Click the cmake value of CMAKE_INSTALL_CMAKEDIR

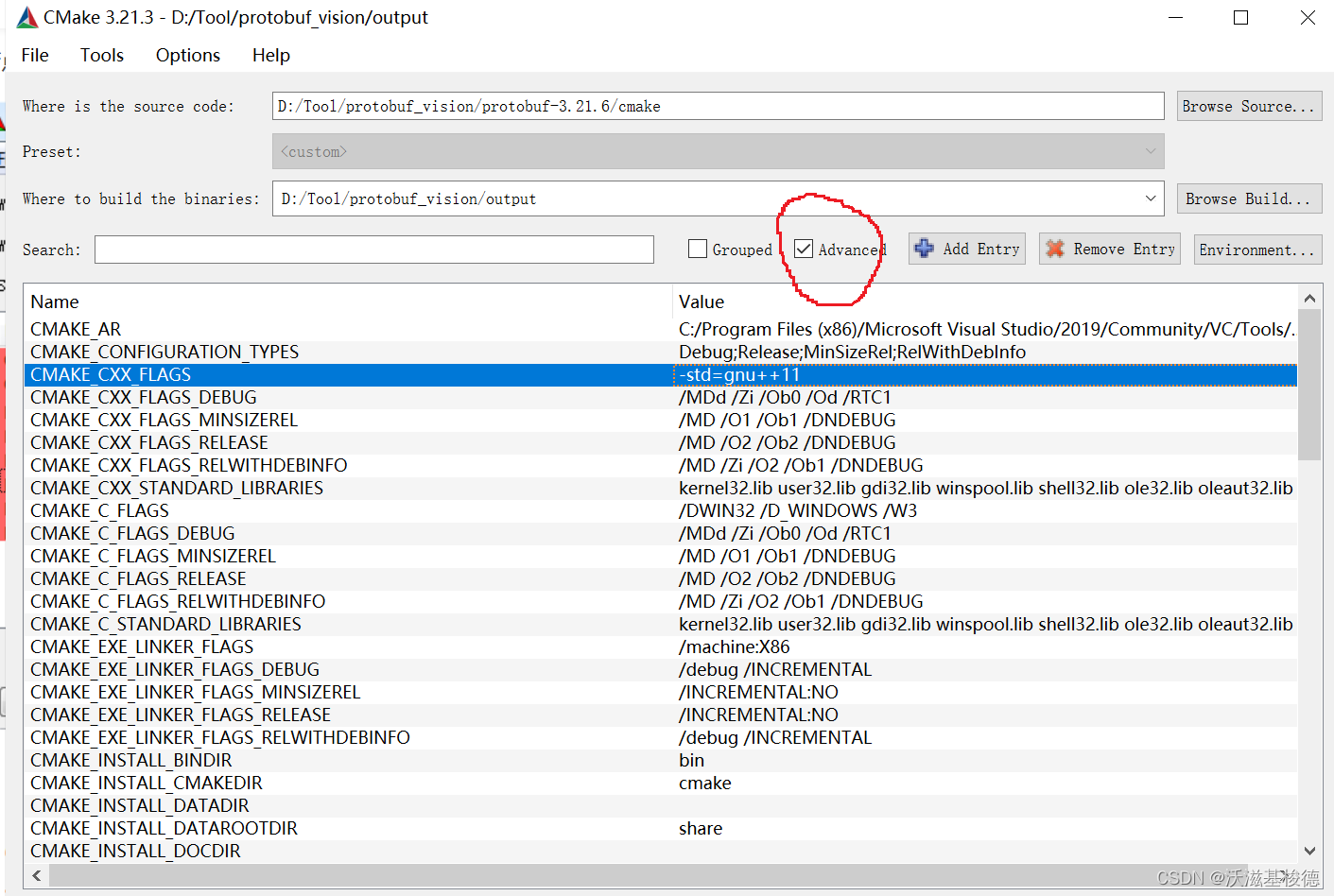point(705,783)
